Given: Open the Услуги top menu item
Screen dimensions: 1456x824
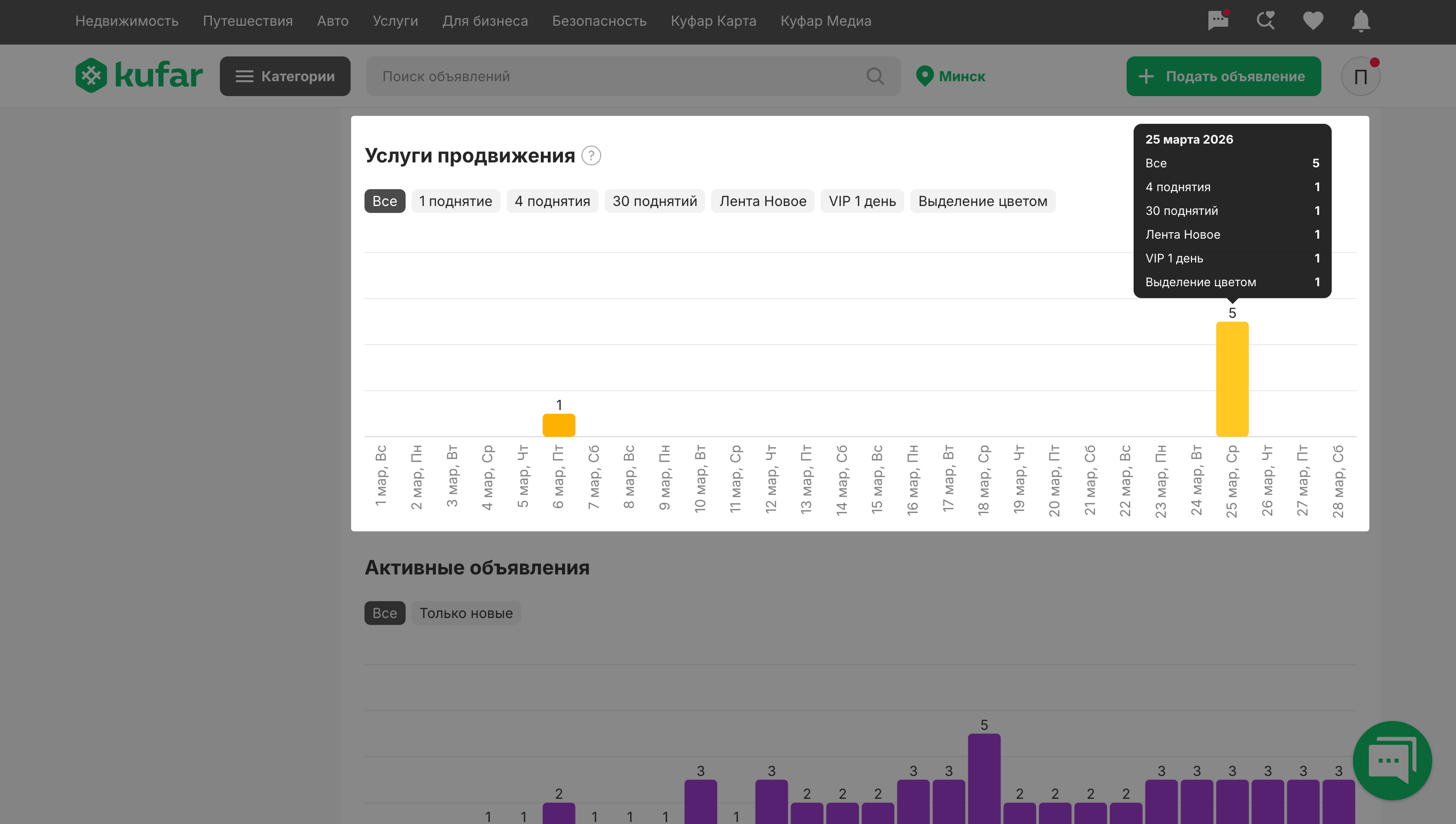Looking at the screenshot, I should coord(396,21).
